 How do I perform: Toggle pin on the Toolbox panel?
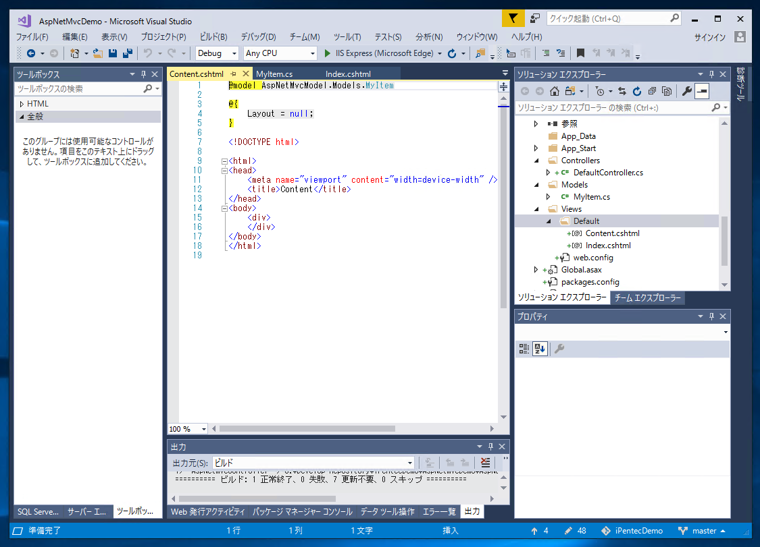[x=143, y=74]
